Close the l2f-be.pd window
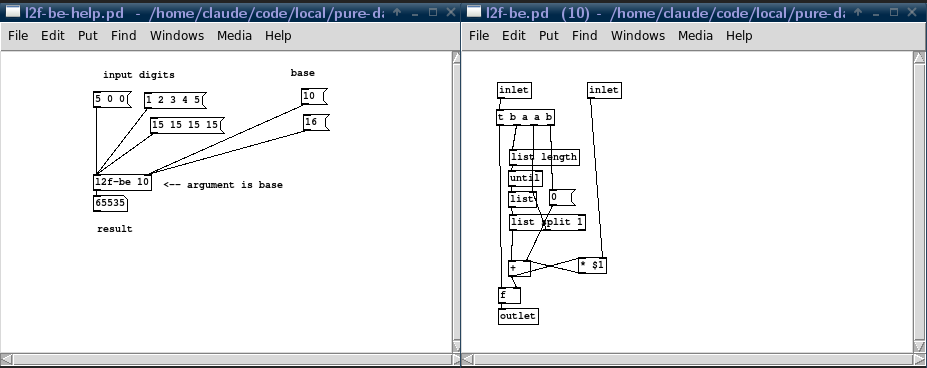Viewport: 927px width, 368px height. tap(912, 12)
